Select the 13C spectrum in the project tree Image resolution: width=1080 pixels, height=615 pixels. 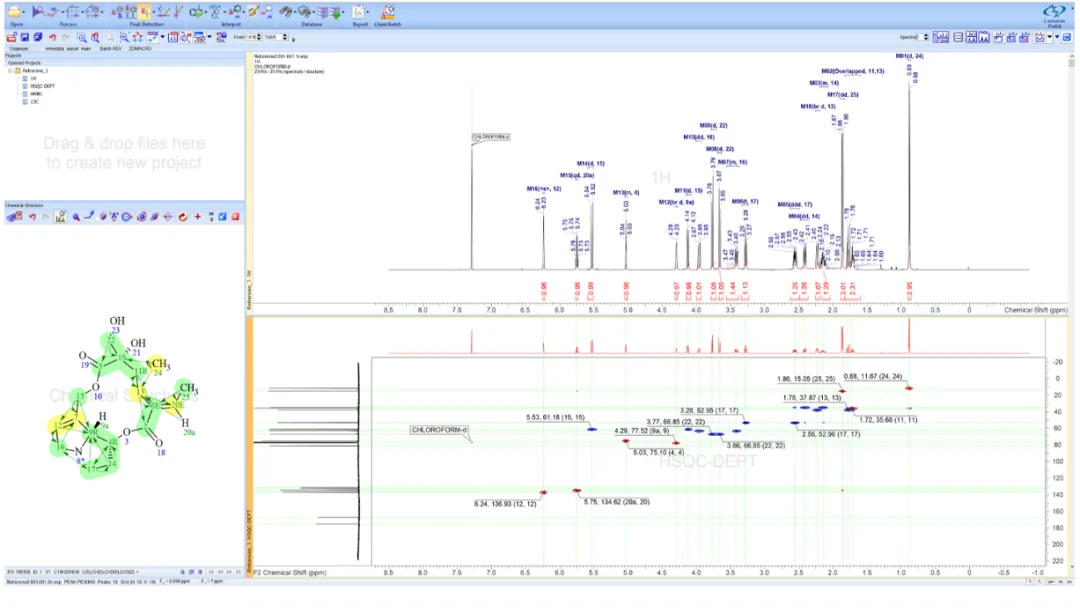coord(34,102)
